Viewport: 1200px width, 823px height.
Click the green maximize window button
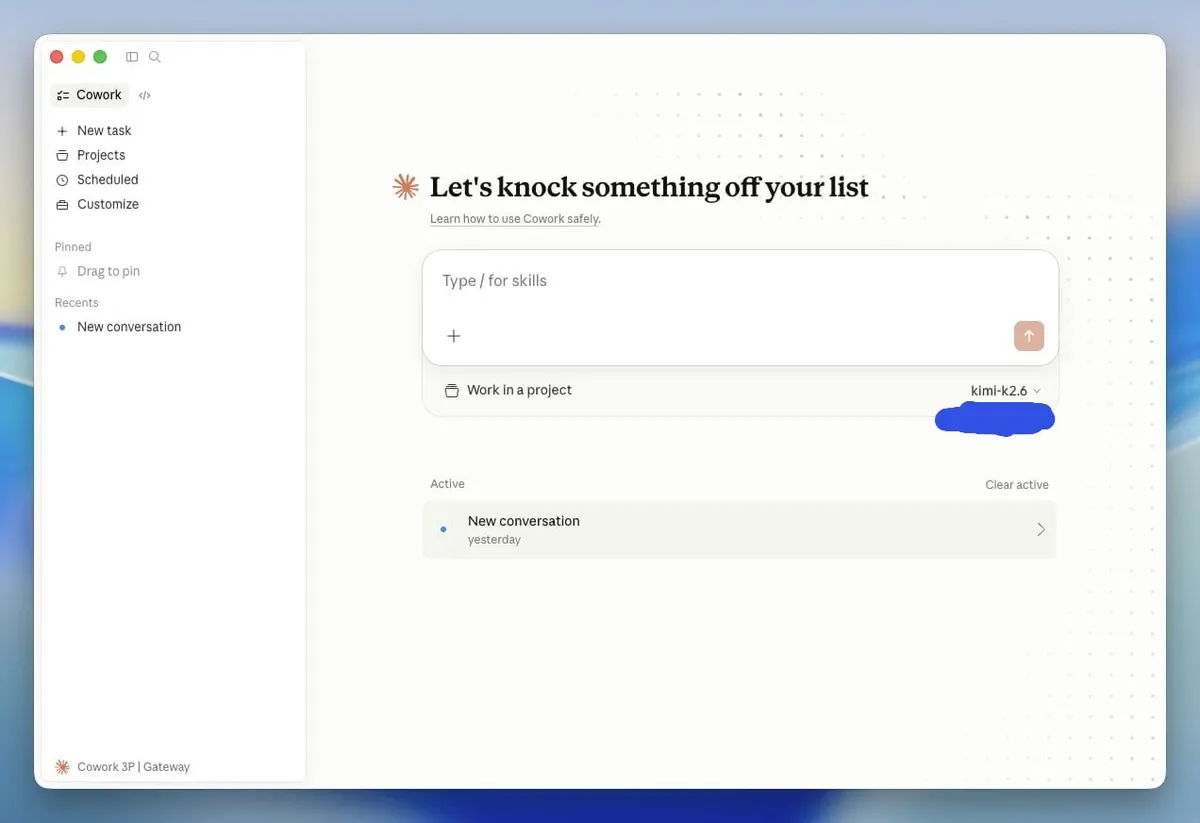[x=100, y=57]
